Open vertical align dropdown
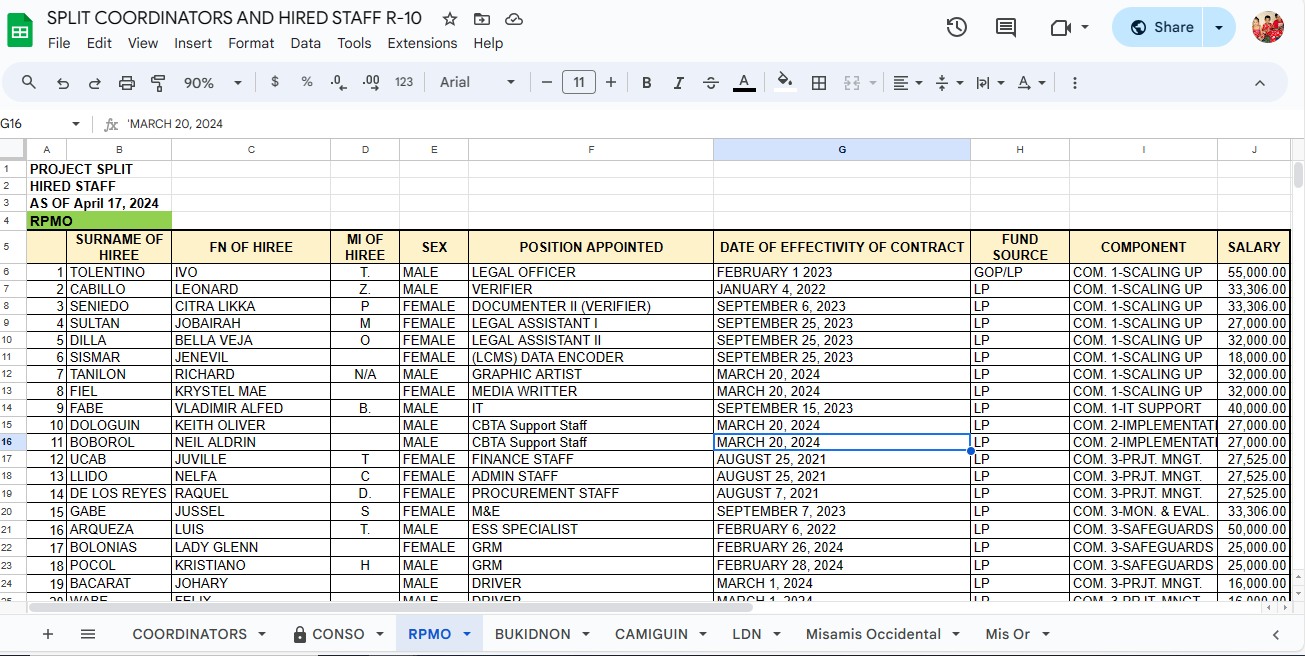Image resolution: width=1305 pixels, height=656 pixels. [x=949, y=82]
